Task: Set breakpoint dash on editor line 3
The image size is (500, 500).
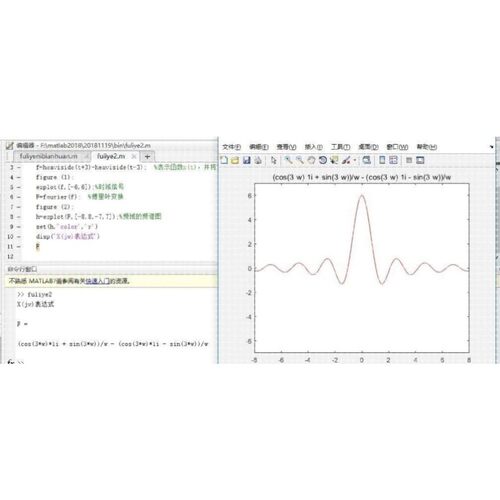Action: pyautogui.click(x=19, y=167)
